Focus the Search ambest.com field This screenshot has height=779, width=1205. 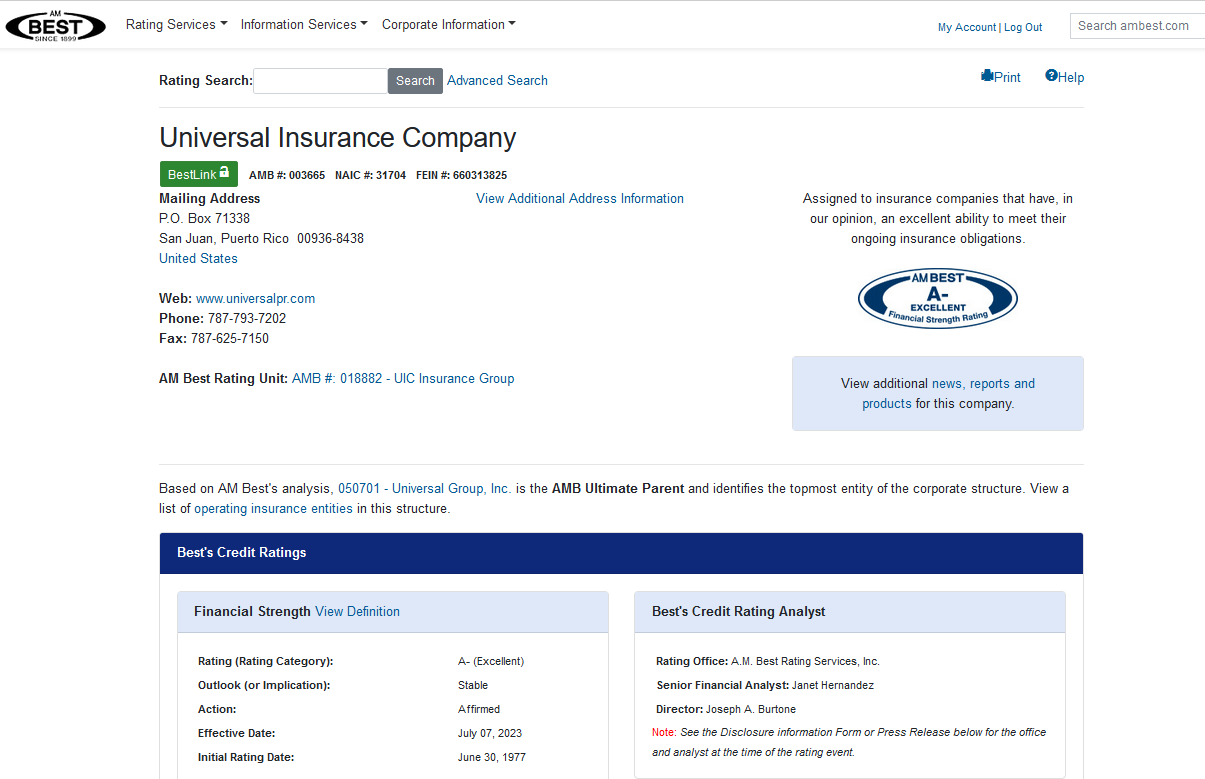tap(1138, 26)
